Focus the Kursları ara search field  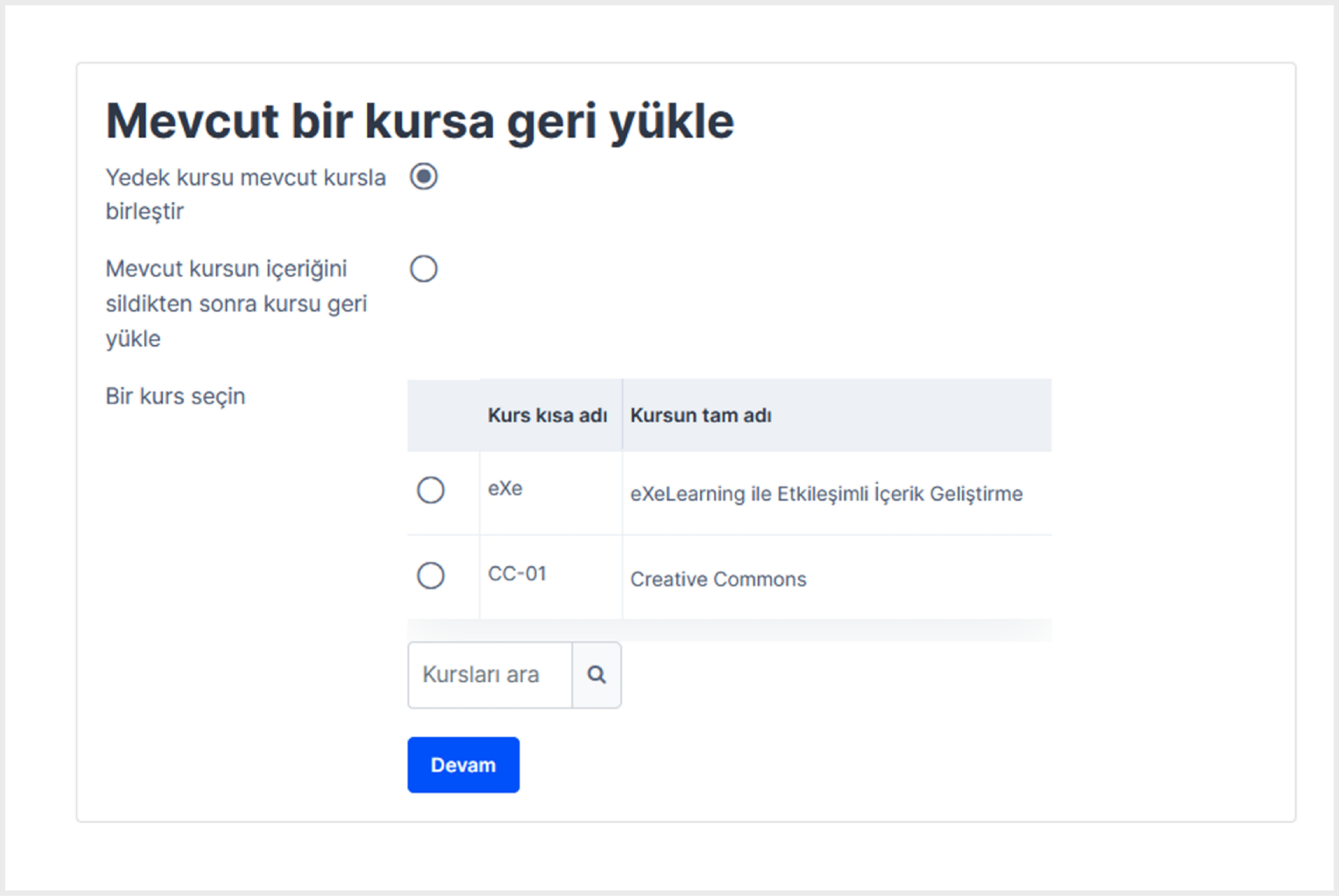click(x=490, y=675)
